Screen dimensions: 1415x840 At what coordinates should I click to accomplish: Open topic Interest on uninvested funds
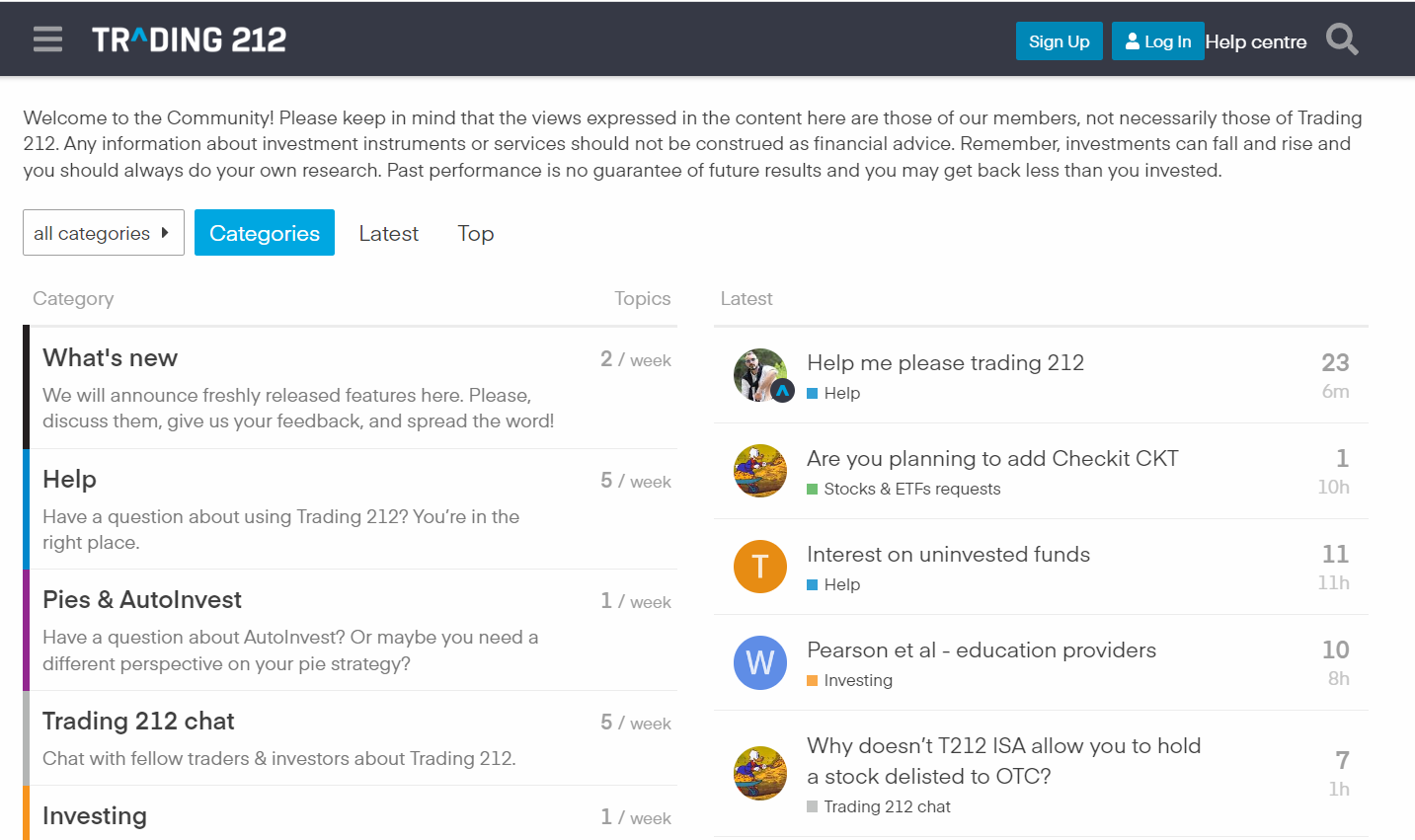coord(948,554)
